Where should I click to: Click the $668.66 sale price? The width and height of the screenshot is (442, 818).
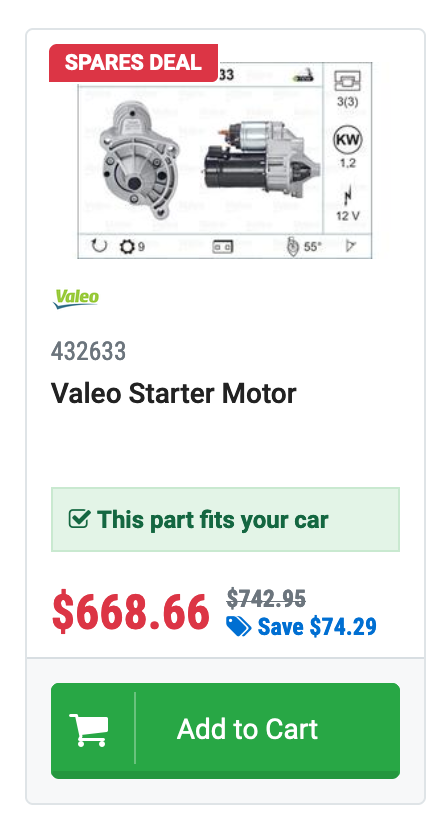point(130,612)
